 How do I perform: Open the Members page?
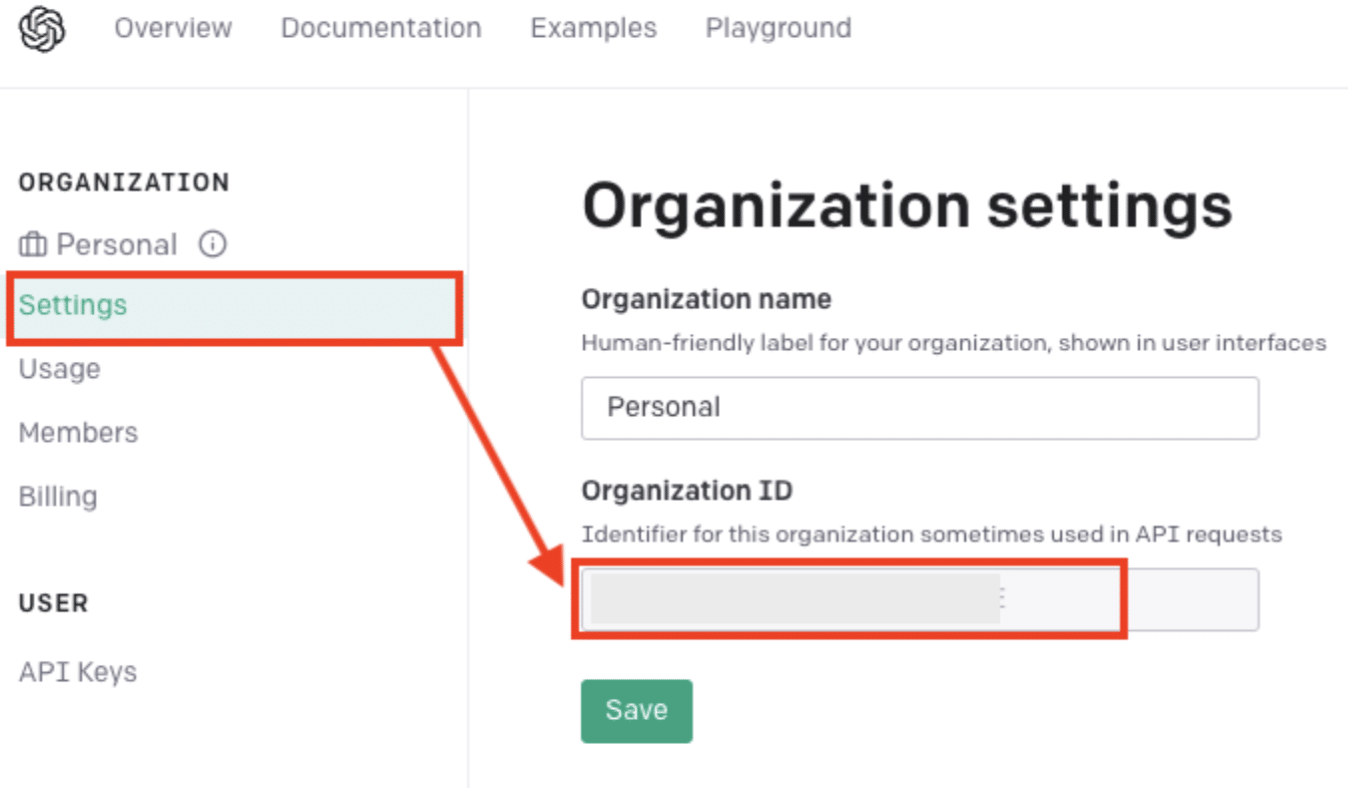click(x=77, y=432)
